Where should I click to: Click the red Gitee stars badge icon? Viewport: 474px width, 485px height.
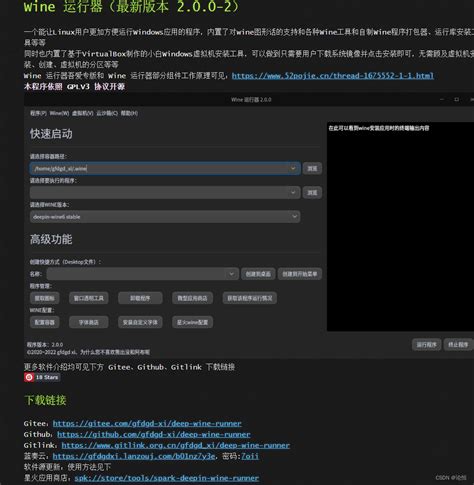(x=29, y=377)
